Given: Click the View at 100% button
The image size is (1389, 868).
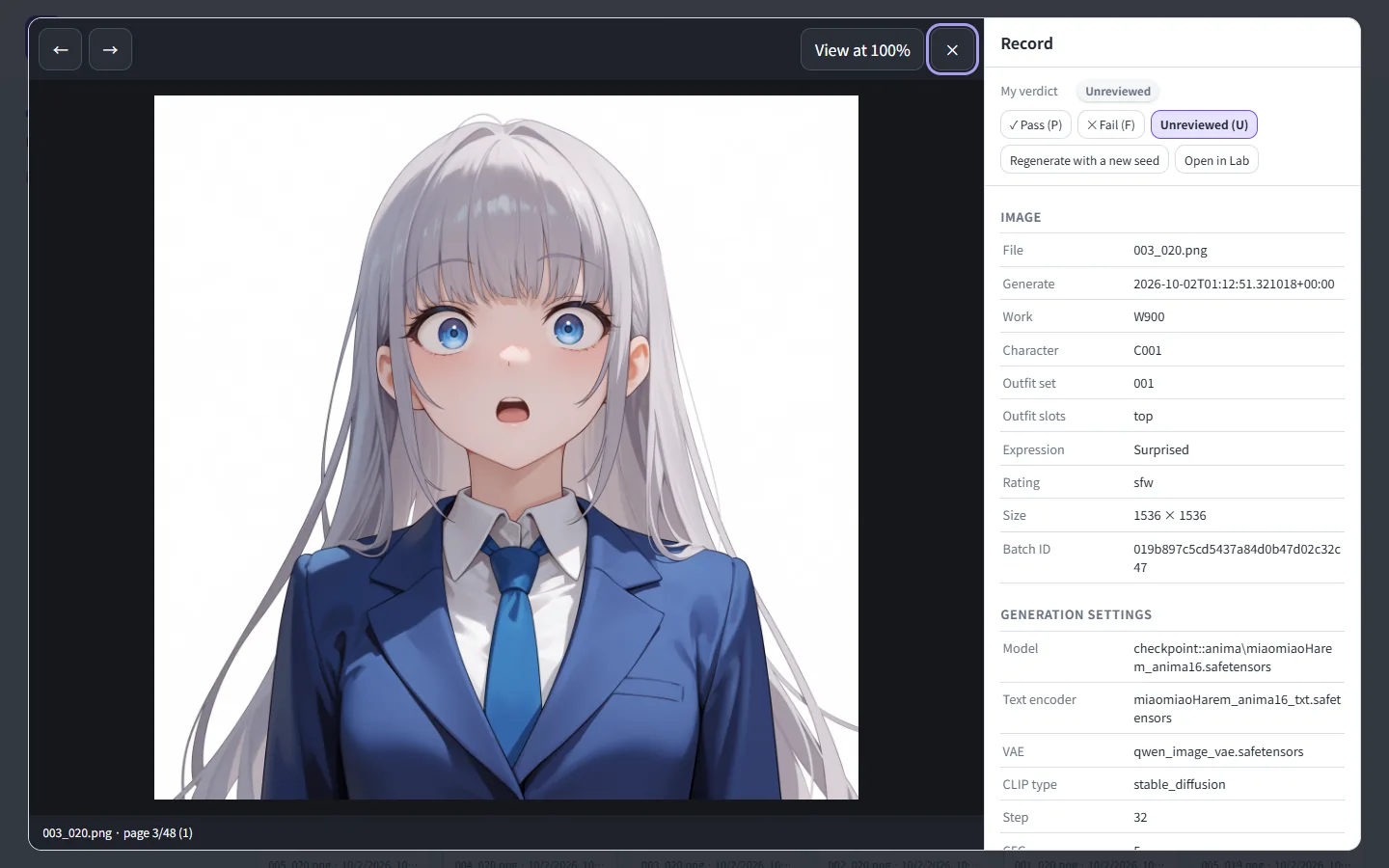Looking at the screenshot, I should [x=862, y=49].
